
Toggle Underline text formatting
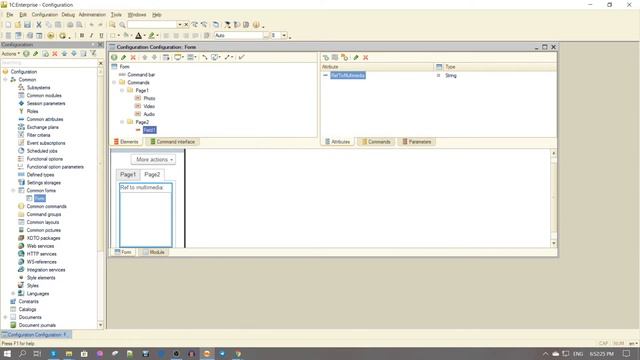101,36
